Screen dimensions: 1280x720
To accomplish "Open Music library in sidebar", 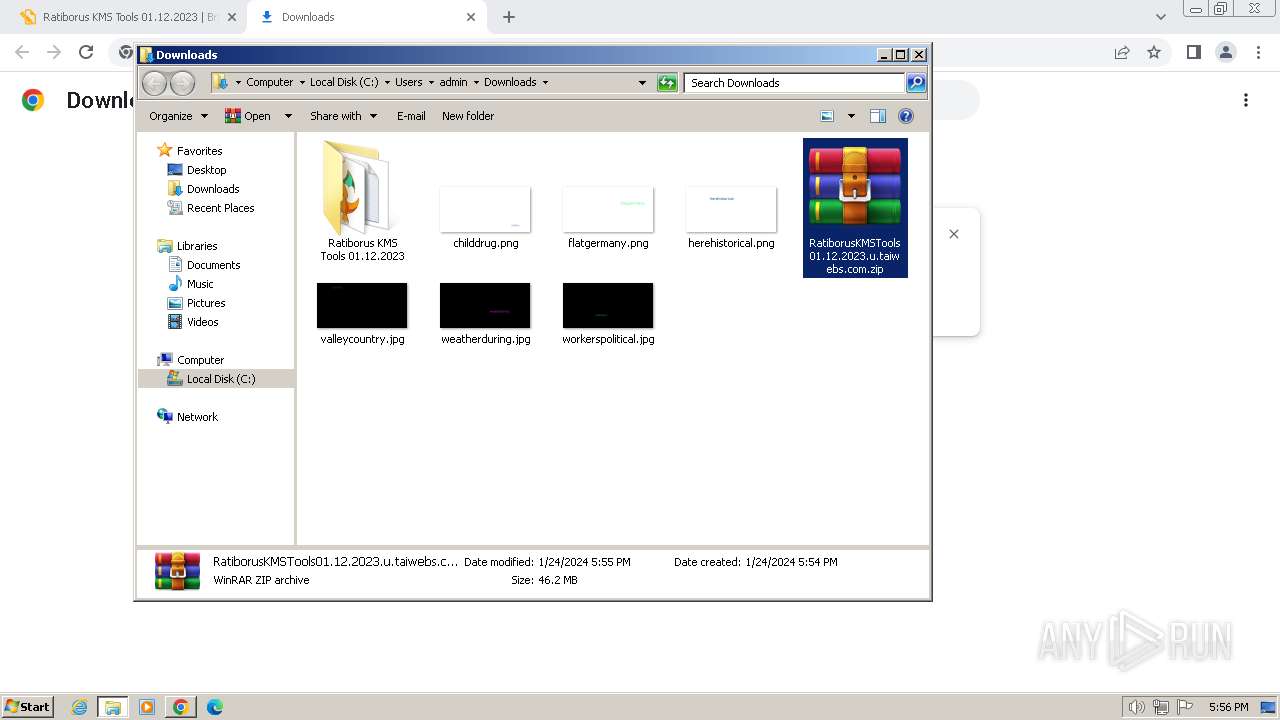I will click(x=190, y=284).
